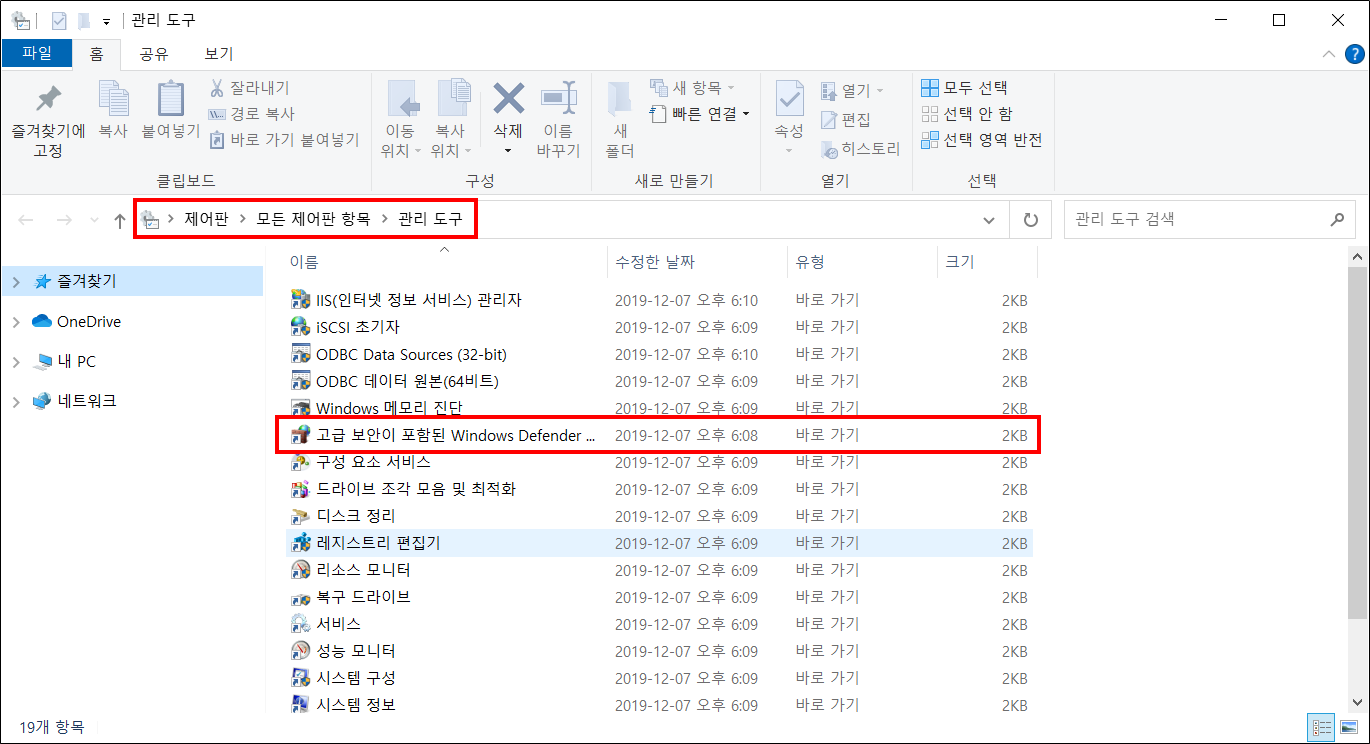Image resolution: width=1370 pixels, height=744 pixels.
Task: Select 리소스 모니터 item
Action: coord(658,570)
